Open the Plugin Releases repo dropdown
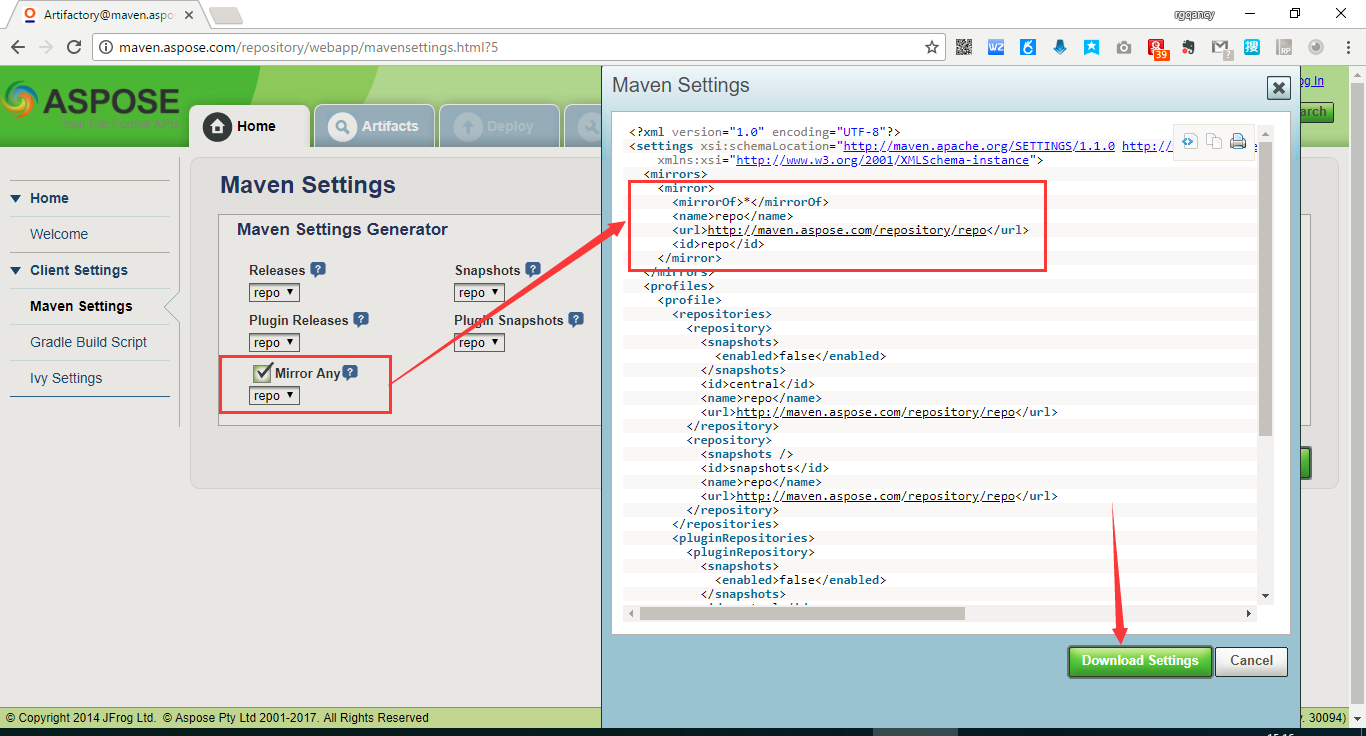 pos(274,342)
